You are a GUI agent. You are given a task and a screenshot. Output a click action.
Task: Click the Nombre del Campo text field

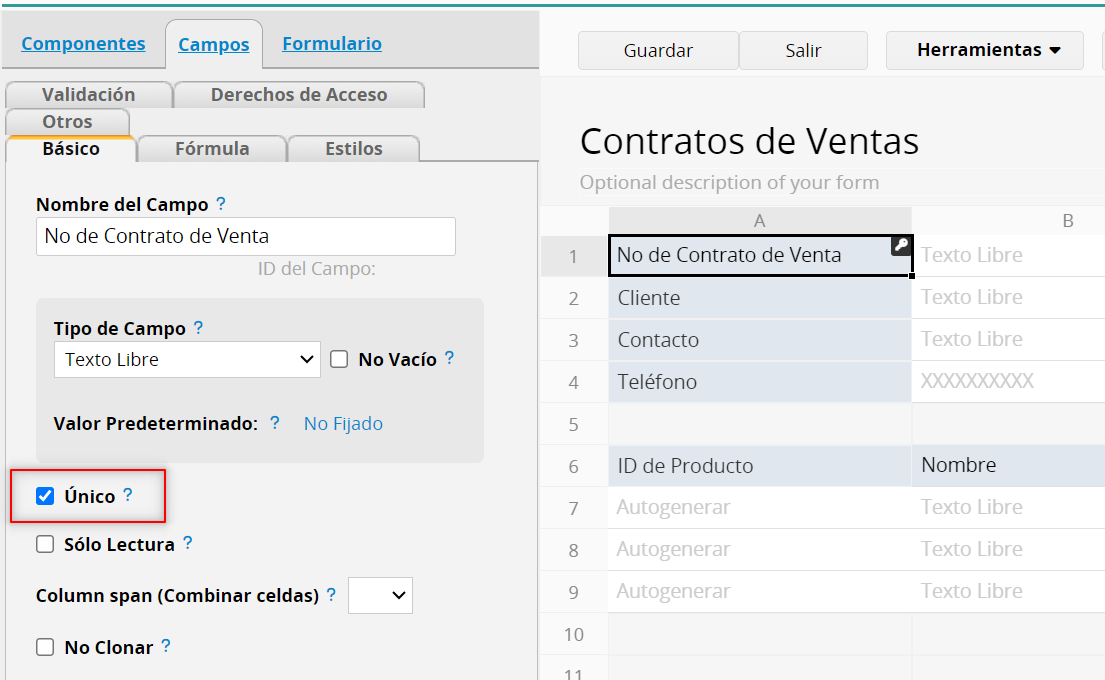tap(245, 237)
